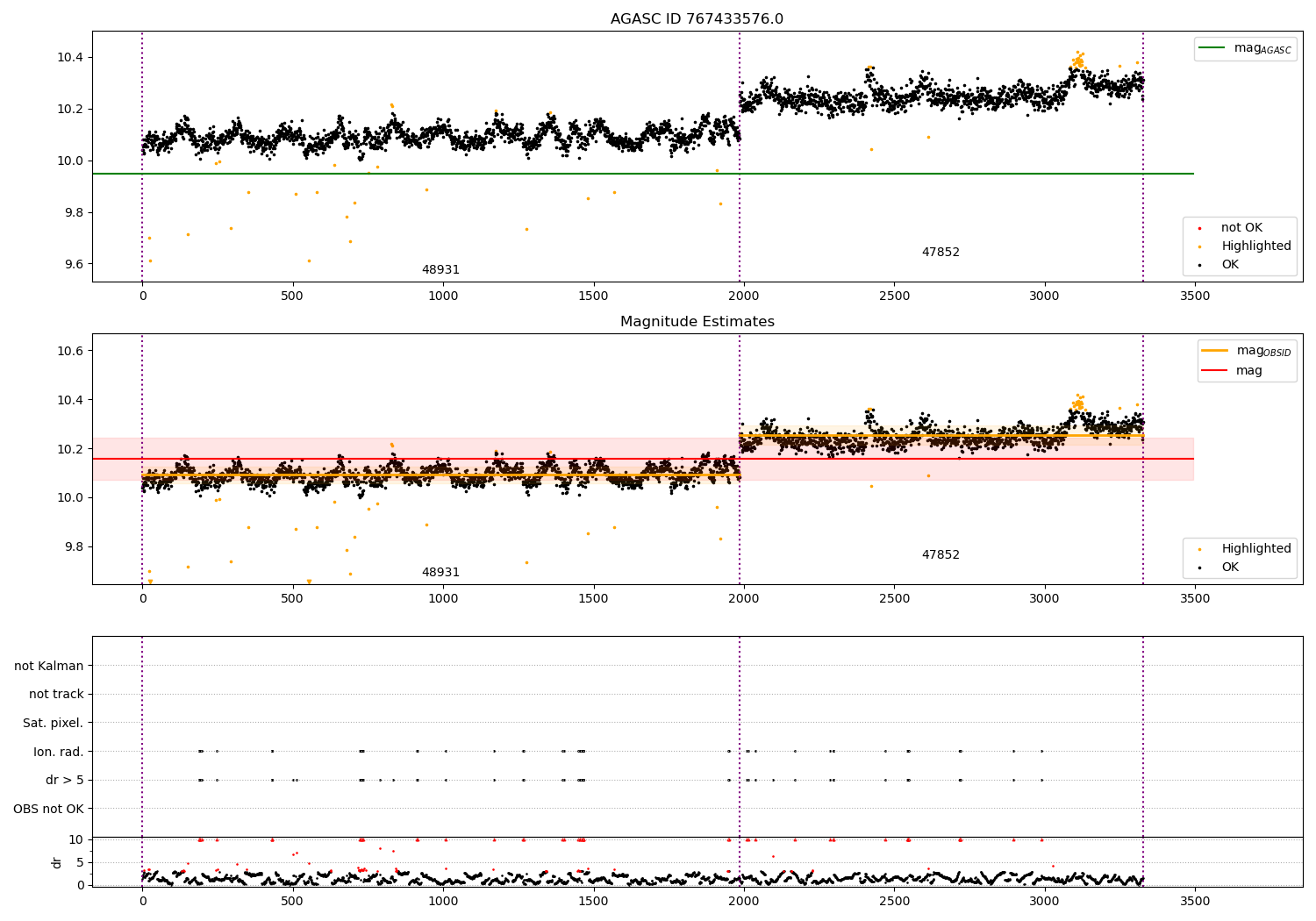Viewport: 1316px width, 921px height.
Task: Click the "not track" row label
Action: tap(56, 695)
